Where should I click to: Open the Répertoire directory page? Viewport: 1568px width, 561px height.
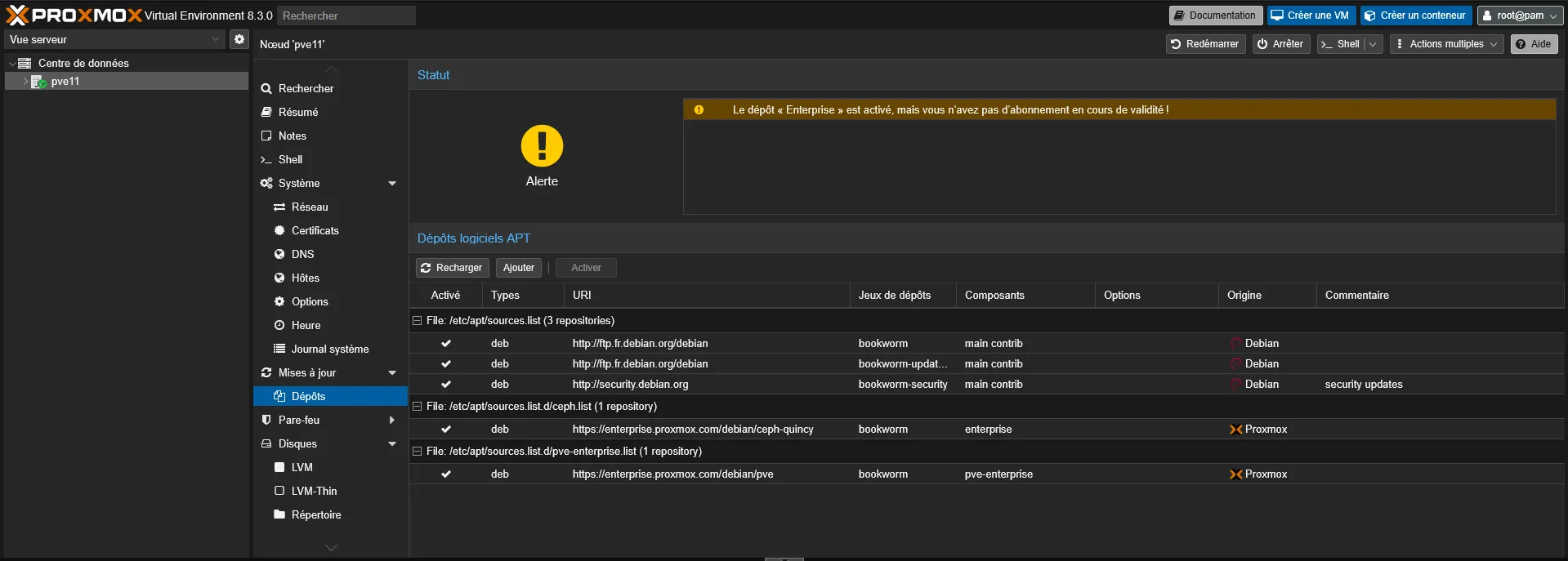(x=315, y=515)
